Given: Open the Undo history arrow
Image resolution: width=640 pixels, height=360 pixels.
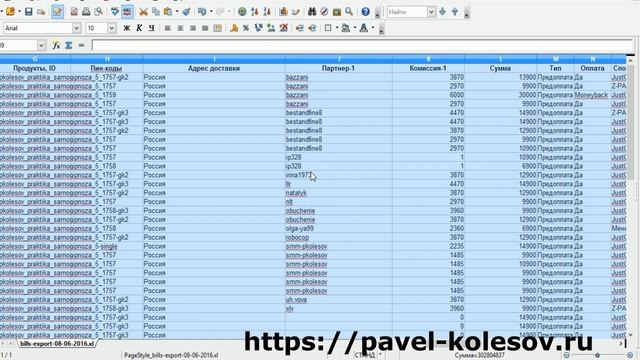Looking at the screenshot, I should point(211,12).
